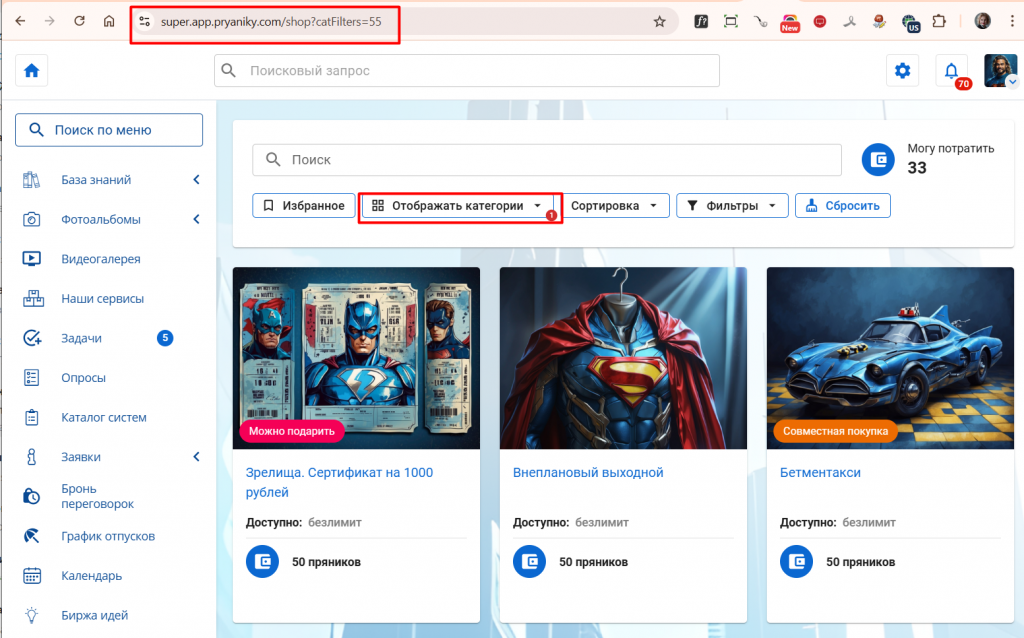Expand the База знаний menu section
1024x638 pixels.
196,180
